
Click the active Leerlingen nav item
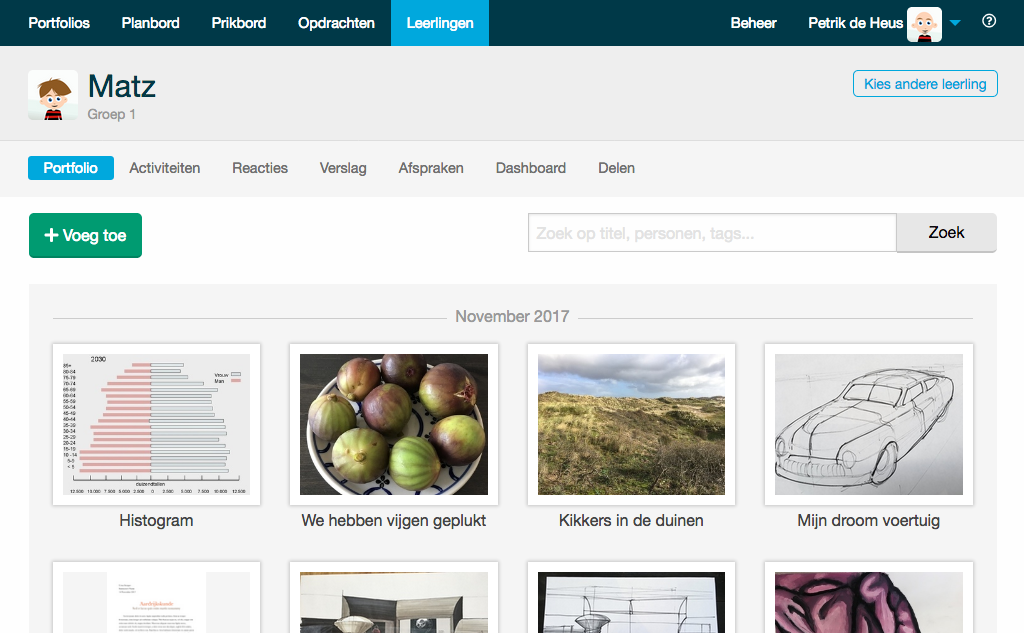coord(440,23)
